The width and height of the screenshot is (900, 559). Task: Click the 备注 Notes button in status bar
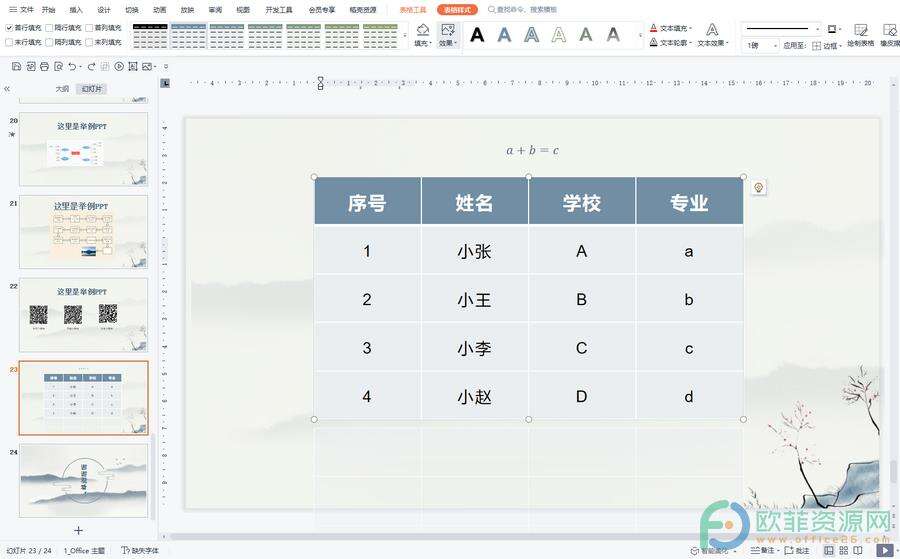763,550
